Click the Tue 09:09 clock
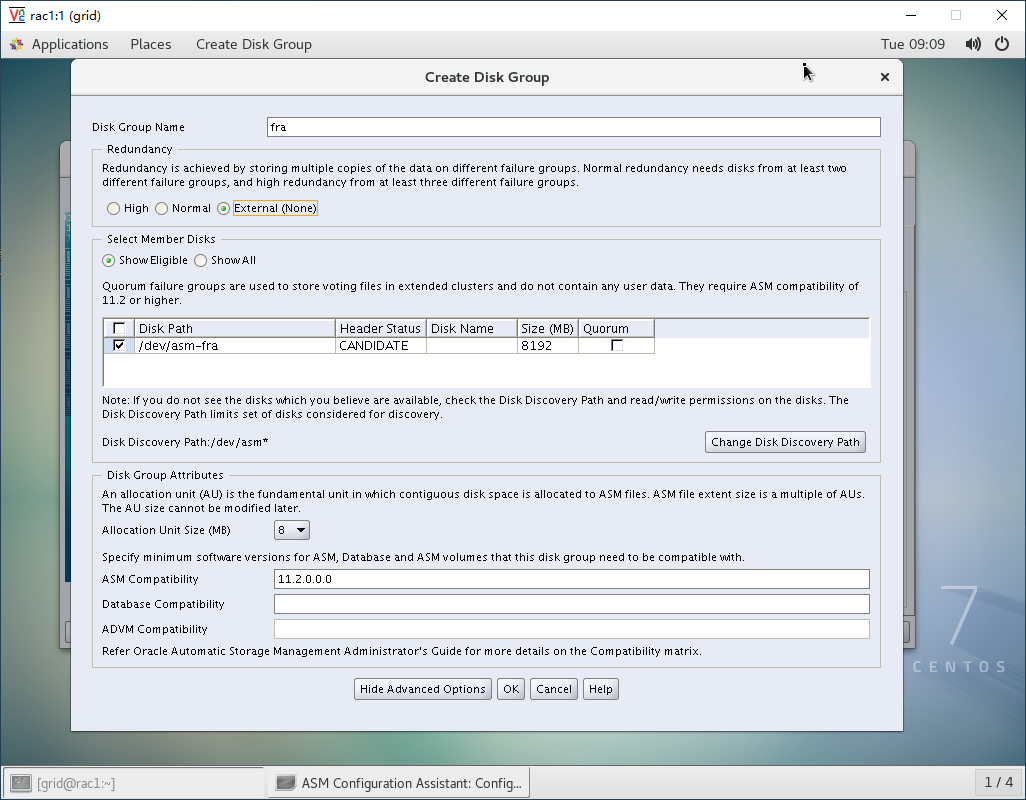 pos(913,44)
